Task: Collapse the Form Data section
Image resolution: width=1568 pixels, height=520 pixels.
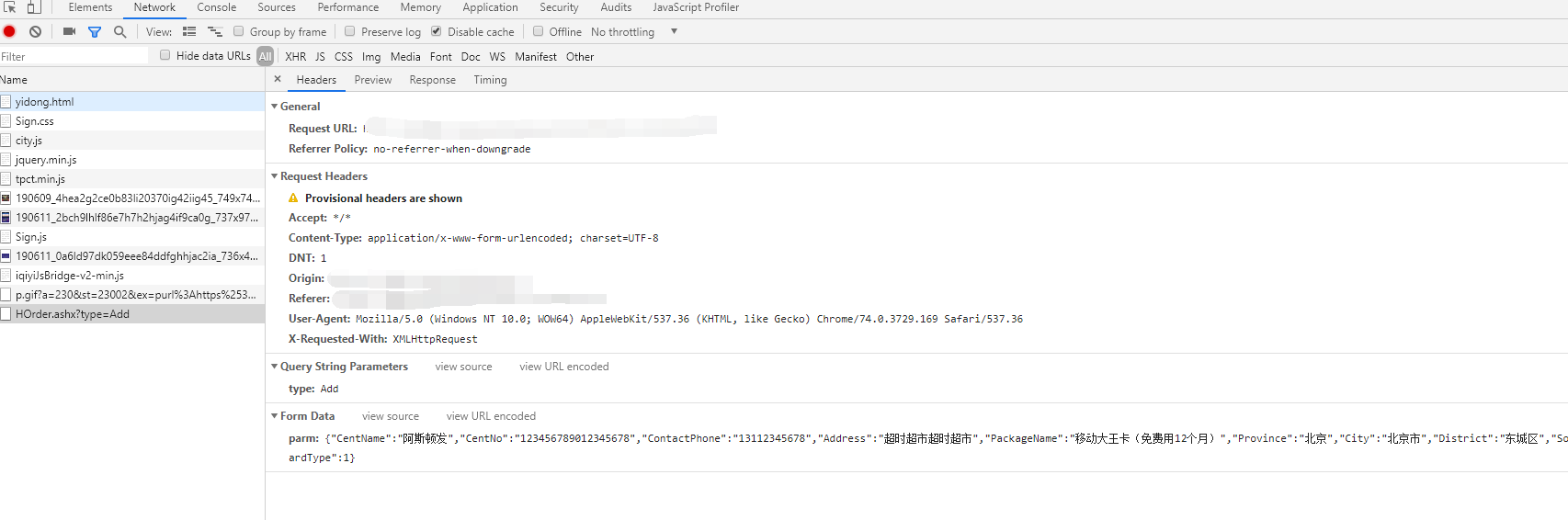Action: click(274, 416)
